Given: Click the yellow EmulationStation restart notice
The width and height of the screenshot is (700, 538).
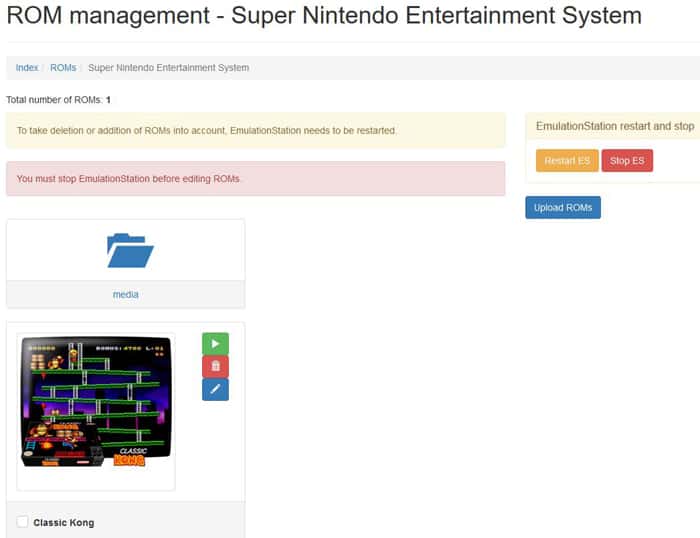Looking at the screenshot, I should (256, 130).
